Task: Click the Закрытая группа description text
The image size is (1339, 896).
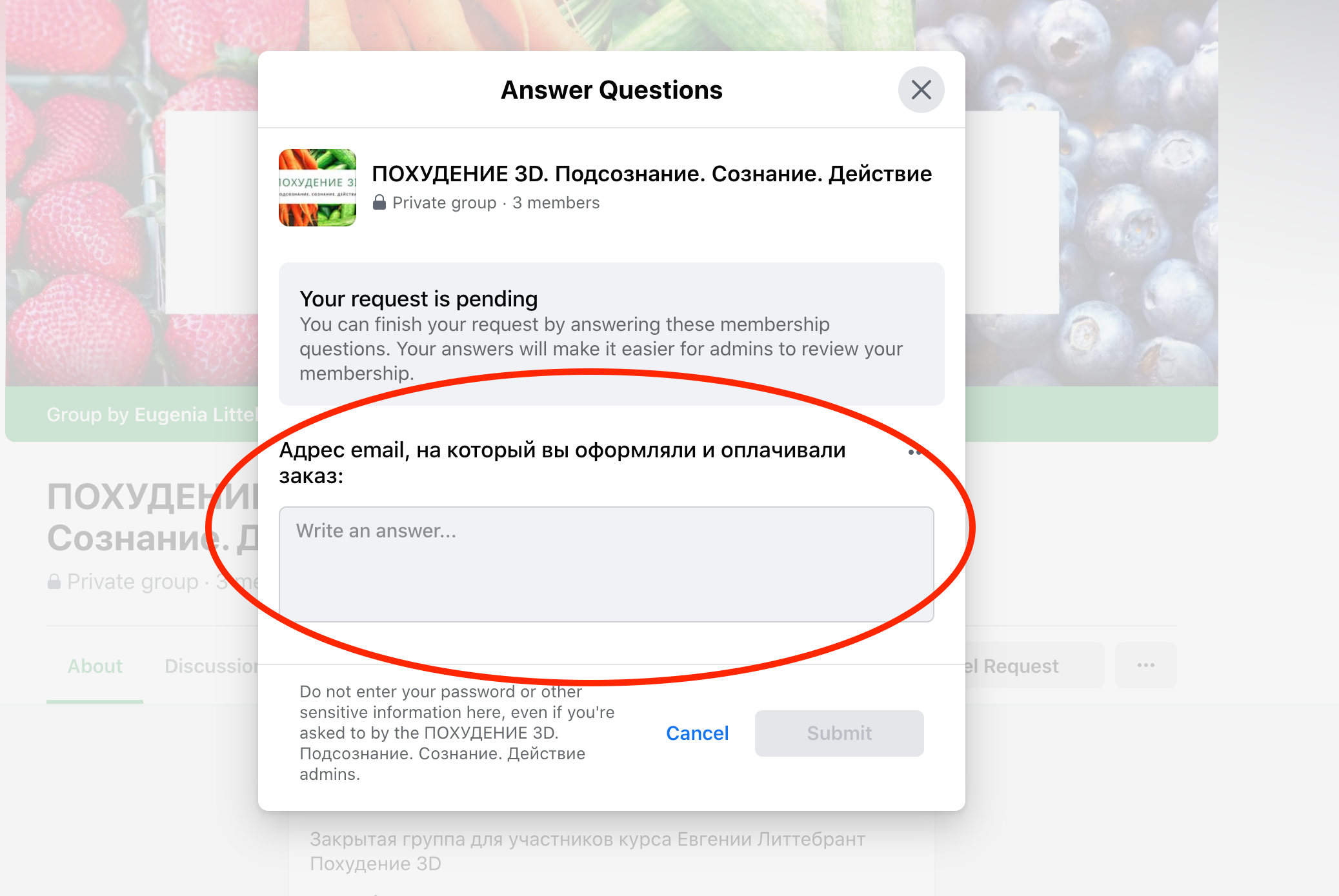Action: click(x=587, y=851)
